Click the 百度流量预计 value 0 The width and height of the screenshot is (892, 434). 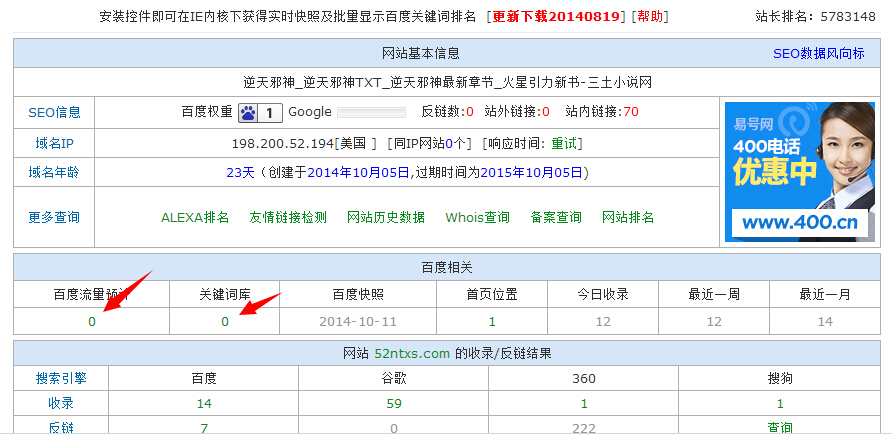[x=92, y=322]
